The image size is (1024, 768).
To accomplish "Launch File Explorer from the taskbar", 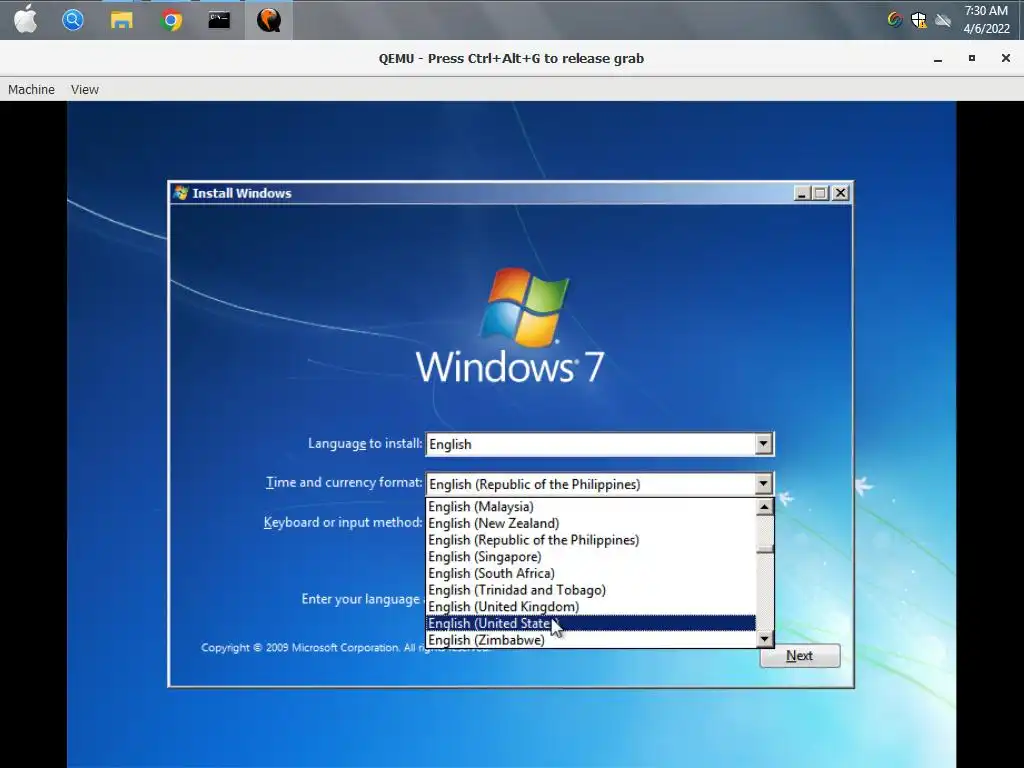I will tap(121, 20).
